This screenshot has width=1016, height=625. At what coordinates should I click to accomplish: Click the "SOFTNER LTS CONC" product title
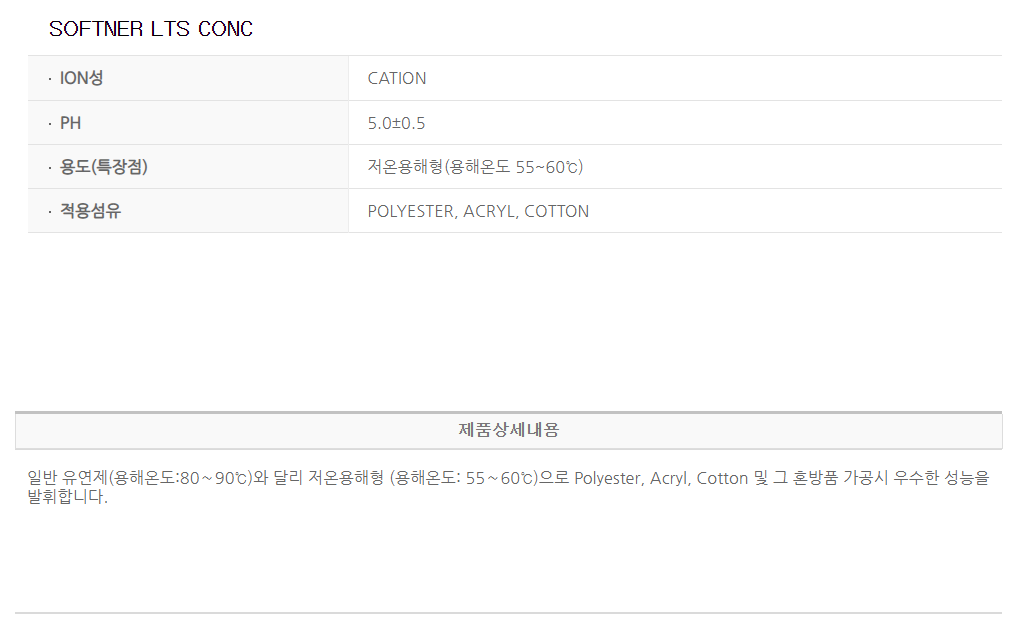coord(151,30)
